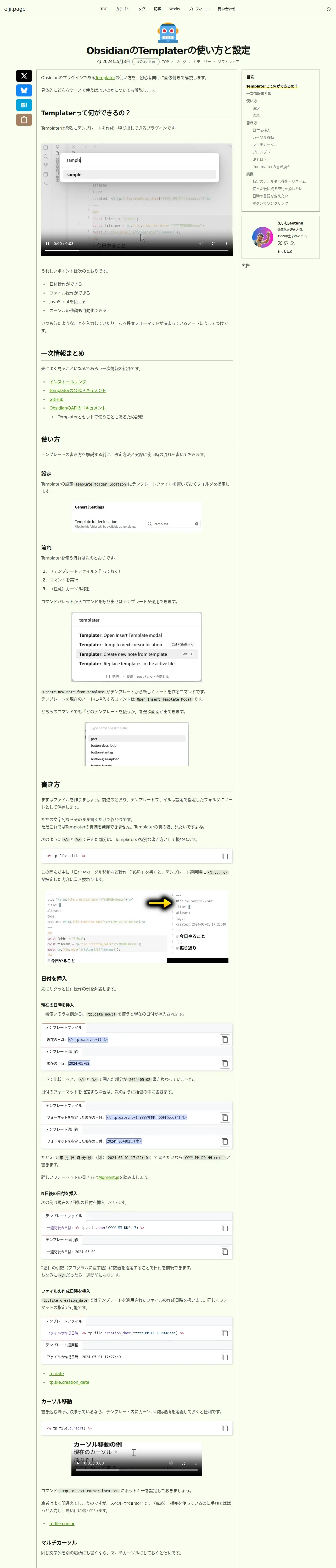Click もっと見る in author card
Screen dimensions: 336x1568
point(285,251)
